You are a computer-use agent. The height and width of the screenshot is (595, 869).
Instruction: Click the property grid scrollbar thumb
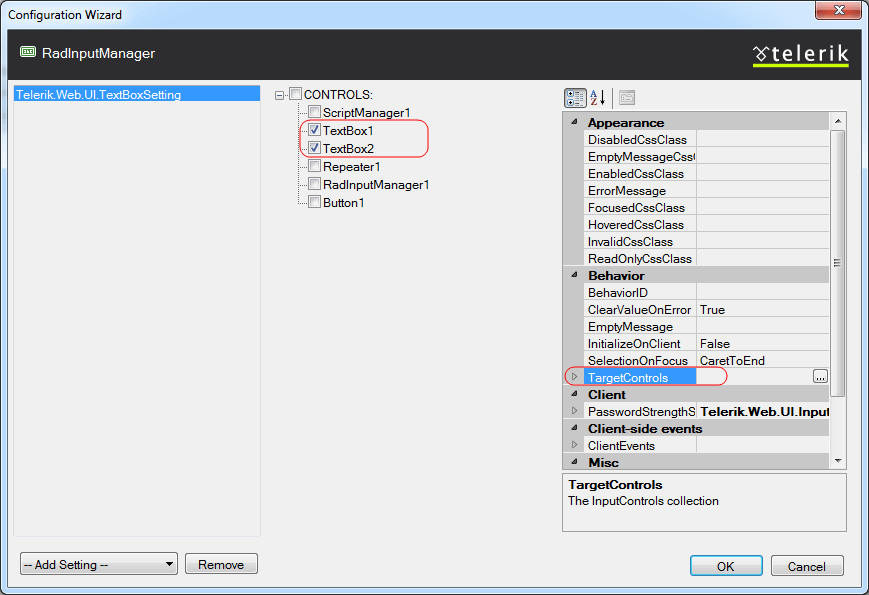[837, 263]
